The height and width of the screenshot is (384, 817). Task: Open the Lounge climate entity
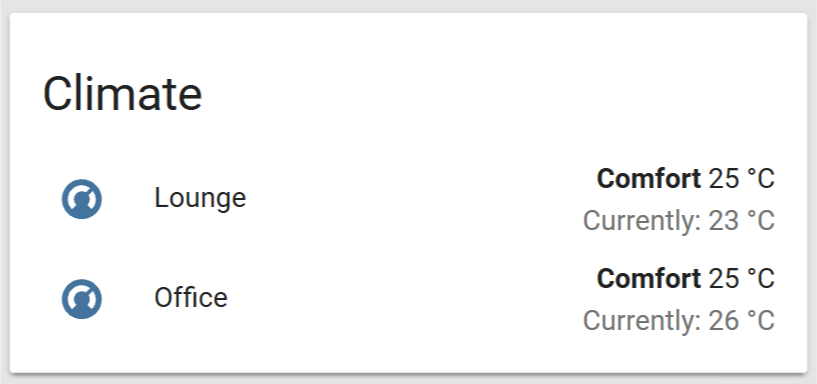(200, 198)
